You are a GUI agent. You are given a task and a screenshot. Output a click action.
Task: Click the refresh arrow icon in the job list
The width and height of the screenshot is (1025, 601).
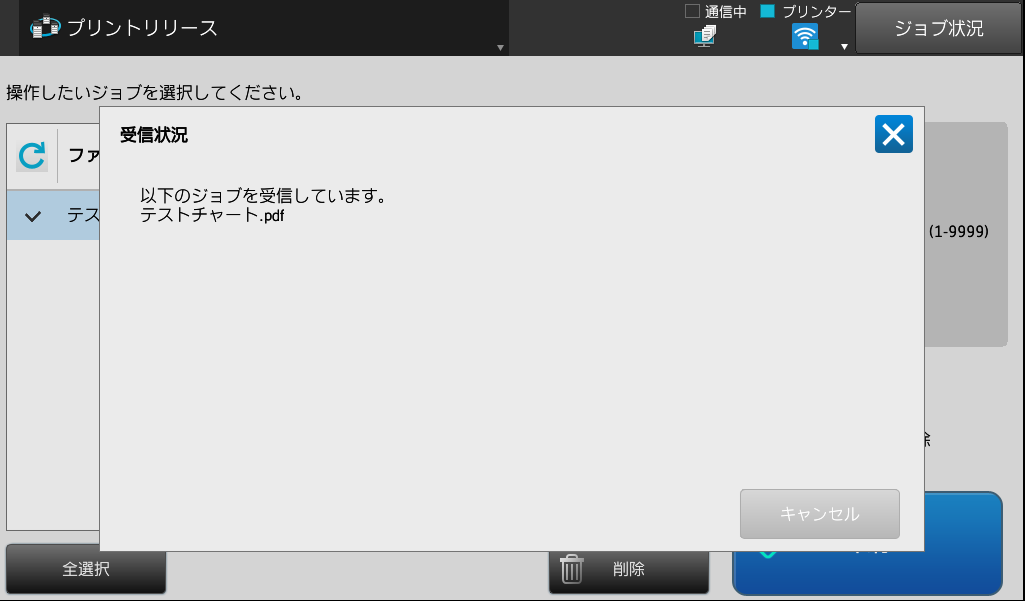click(32, 156)
